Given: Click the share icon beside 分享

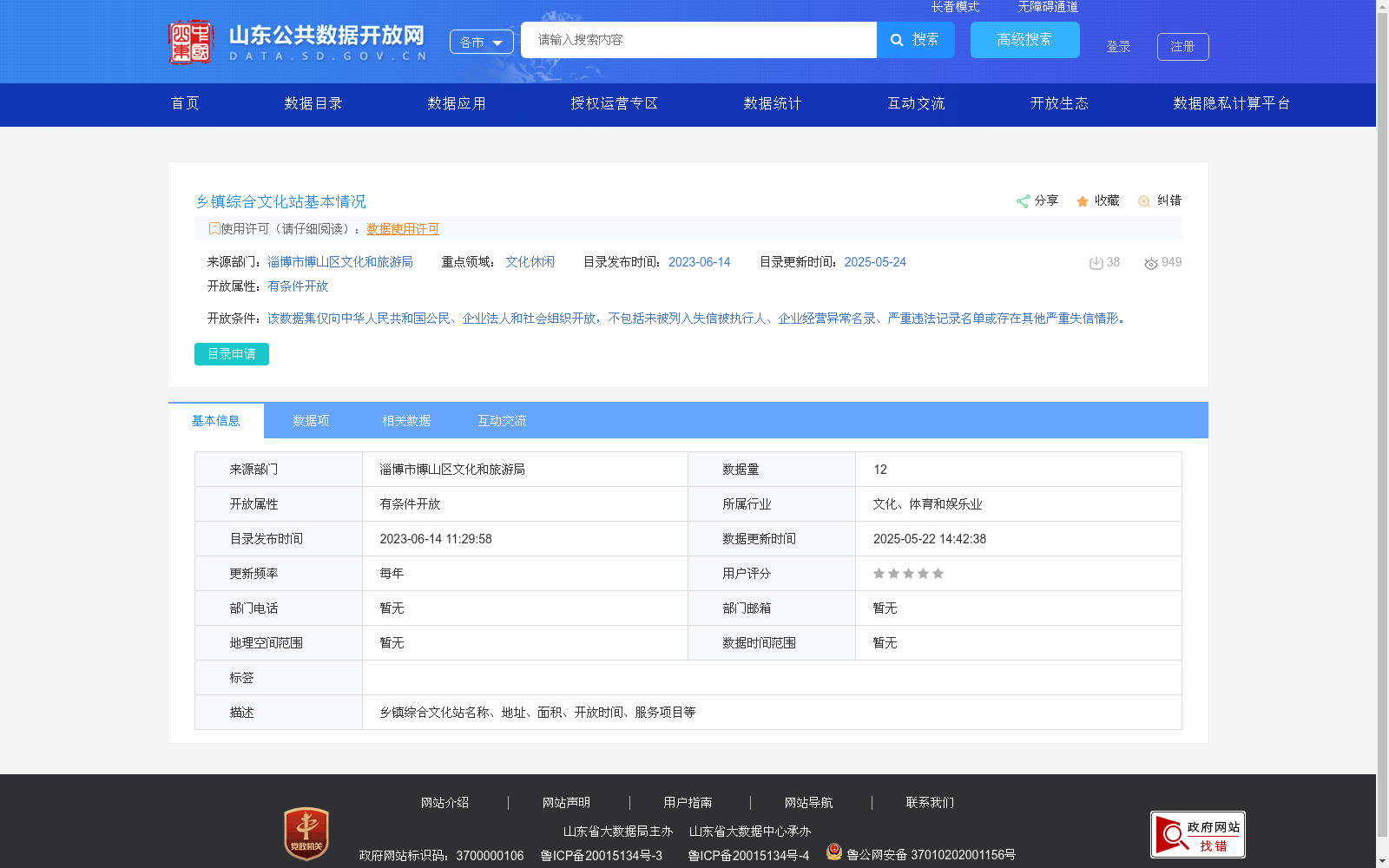Looking at the screenshot, I should (1023, 201).
